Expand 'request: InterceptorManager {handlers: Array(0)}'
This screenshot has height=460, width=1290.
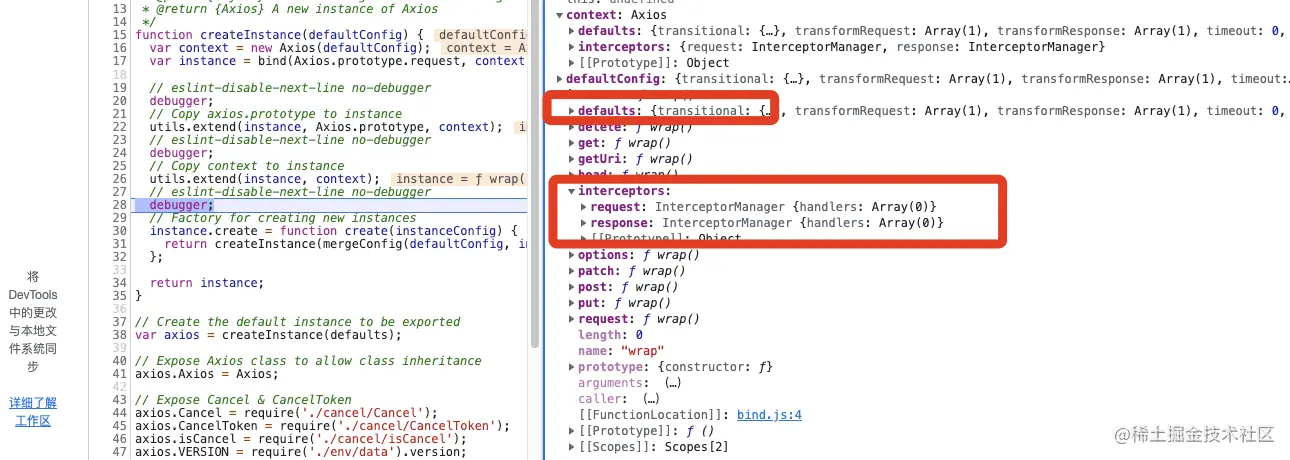click(x=584, y=207)
